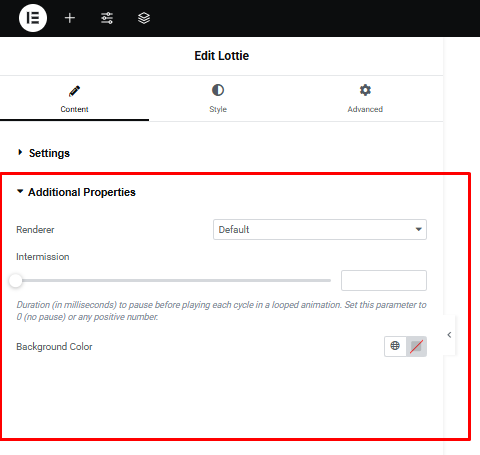Open global colors globe icon
The image size is (480, 455).
pos(395,346)
